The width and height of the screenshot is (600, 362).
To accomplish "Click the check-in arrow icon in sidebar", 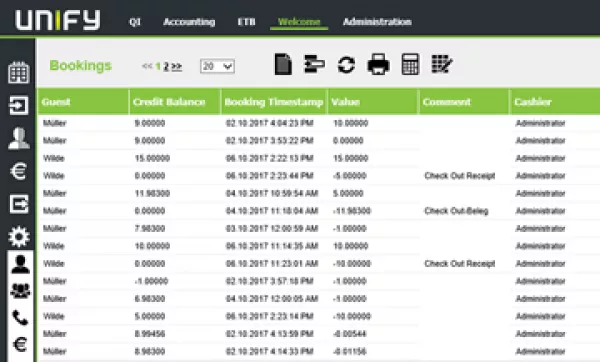I will 18,105.
